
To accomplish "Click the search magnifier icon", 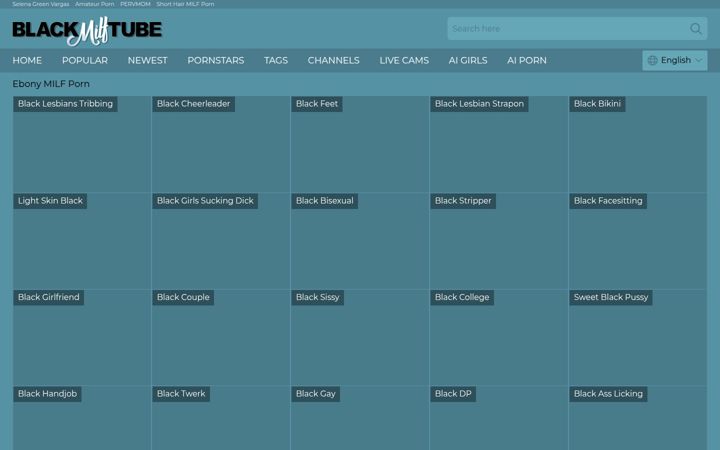I will click(696, 29).
